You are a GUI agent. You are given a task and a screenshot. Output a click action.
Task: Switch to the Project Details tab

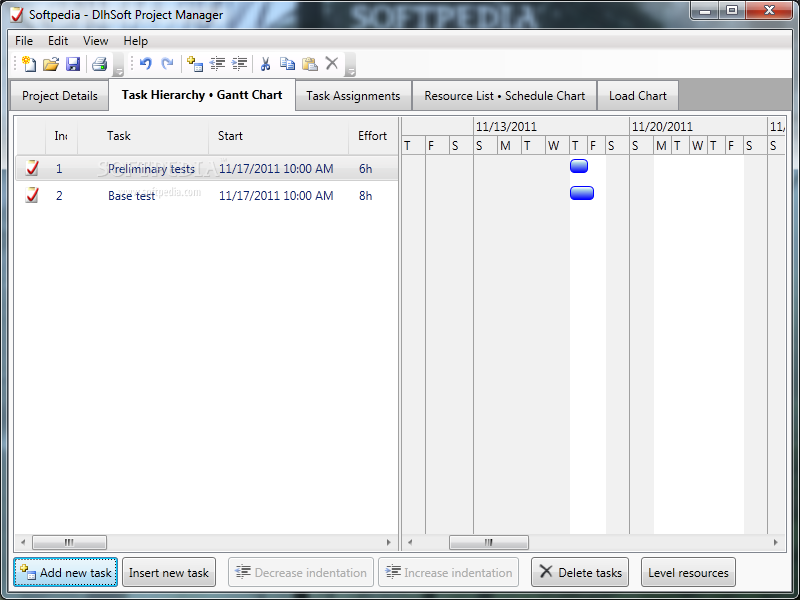tap(60, 96)
